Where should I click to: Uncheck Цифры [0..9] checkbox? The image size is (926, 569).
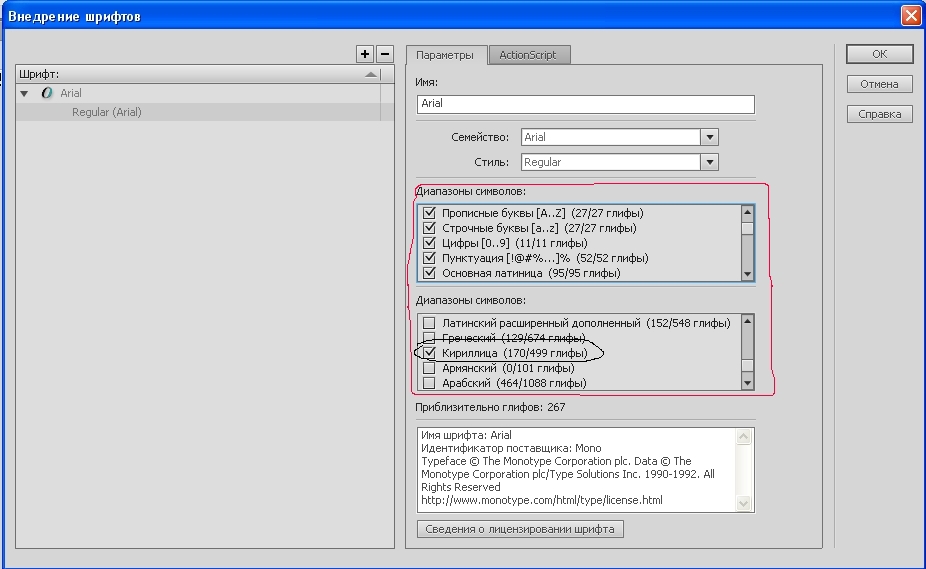429,243
